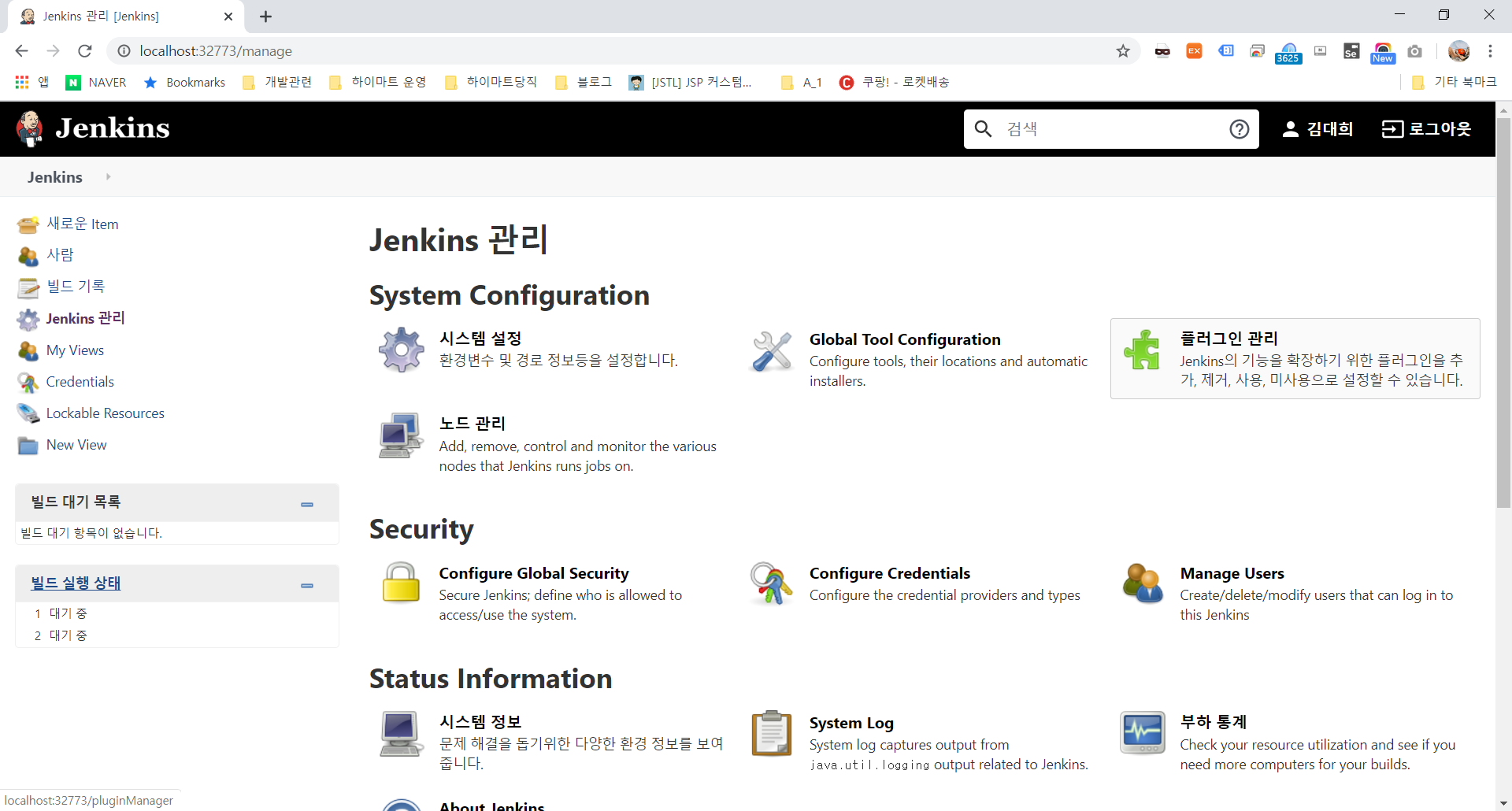Click the camera extension icon
1512x811 pixels.
(x=1414, y=51)
